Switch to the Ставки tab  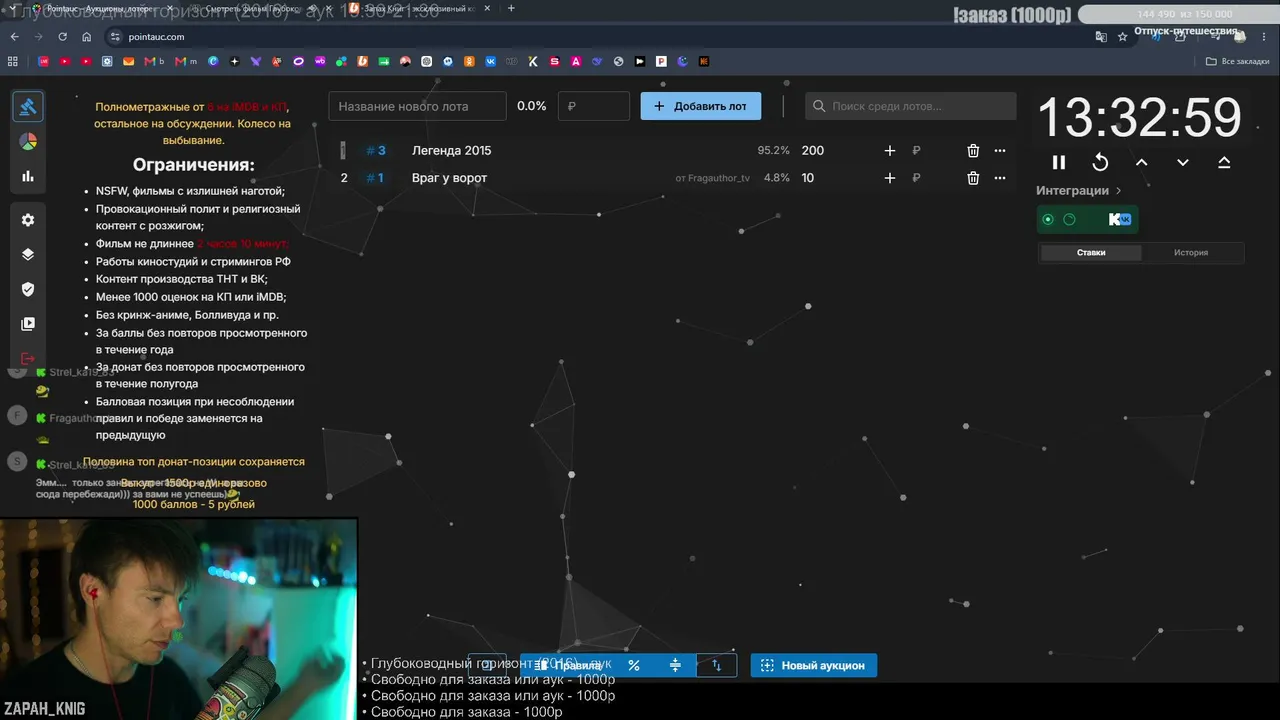(x=1091, y=253)
